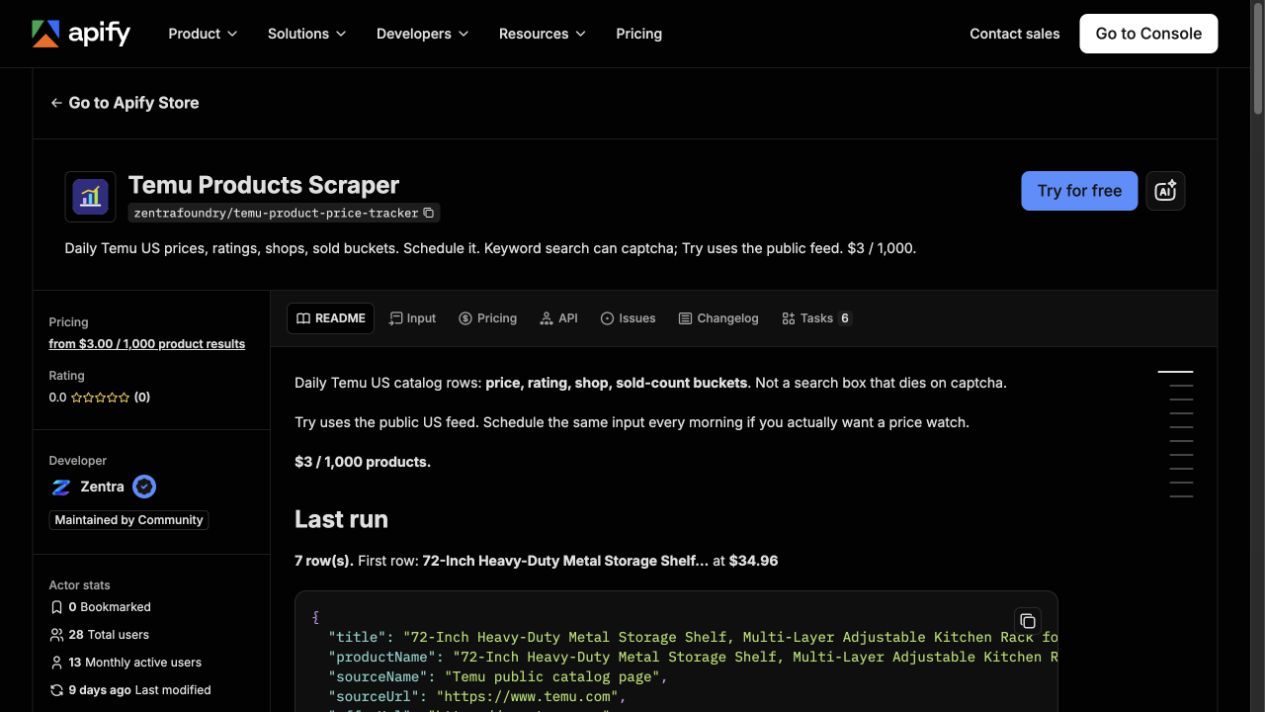Screen dimensions: 1265x712
Task: Click the "sourceUrl" line in code block
Action: (477, 697)
